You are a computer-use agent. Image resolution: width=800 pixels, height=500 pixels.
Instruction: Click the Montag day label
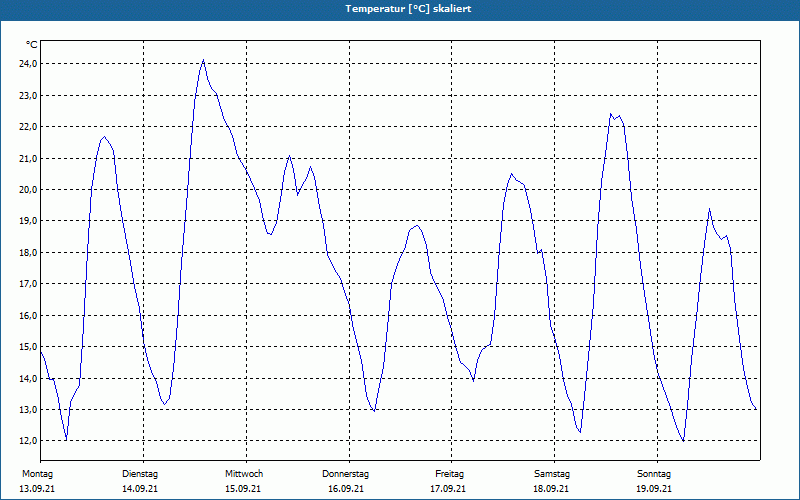pos(37,474)
